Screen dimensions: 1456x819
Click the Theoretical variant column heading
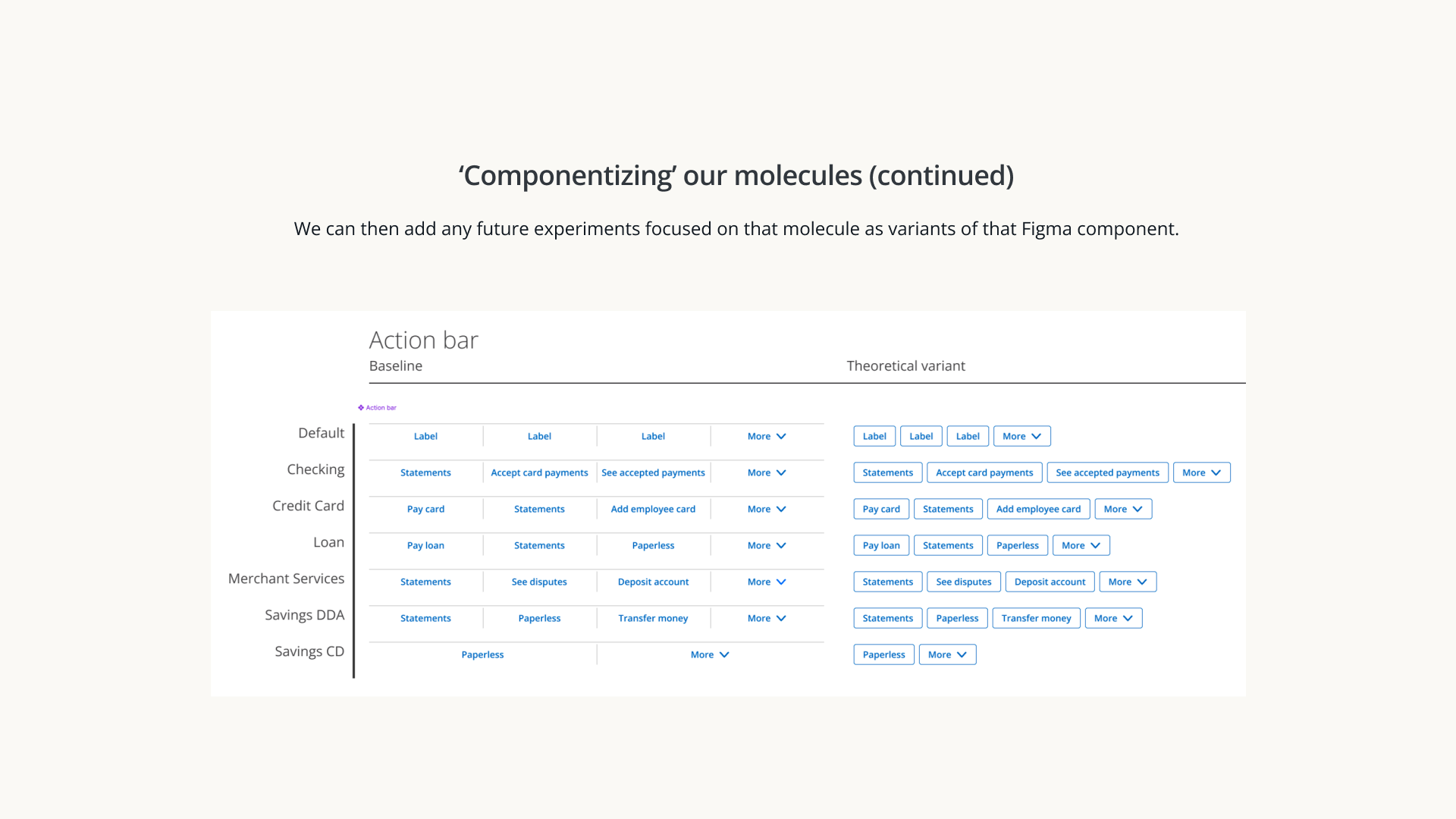(x=905, y=366)
